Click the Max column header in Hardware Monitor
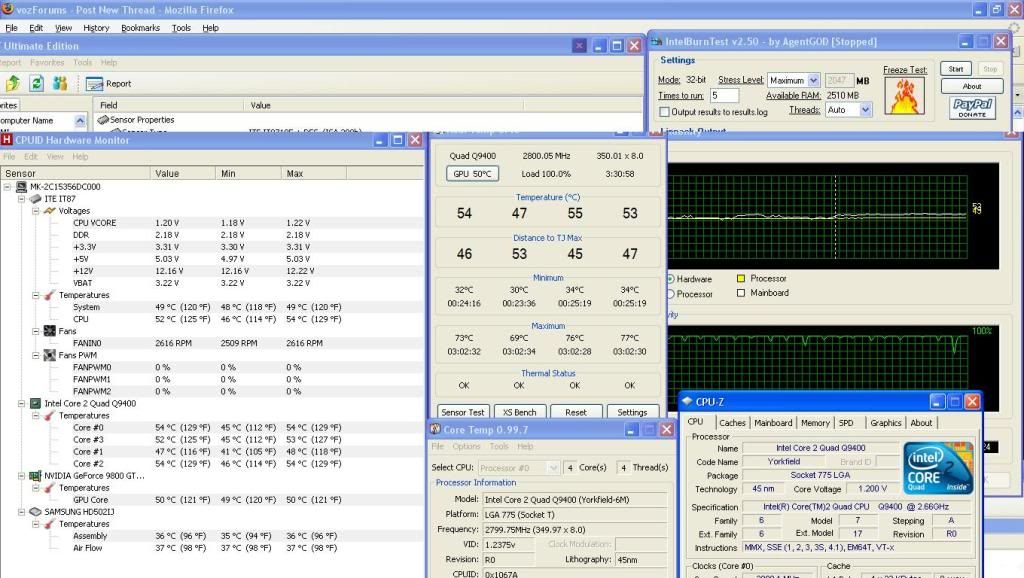Image resolution: width=1024 pixels, height=578 pixels. pos(313,174)
